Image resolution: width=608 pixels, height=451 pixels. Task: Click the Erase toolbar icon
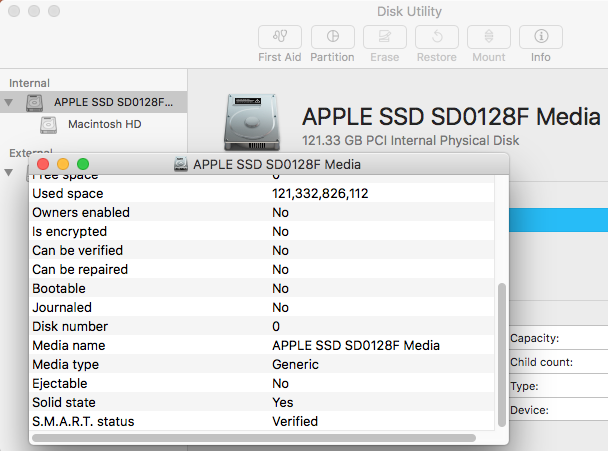(x=385, y=37)
